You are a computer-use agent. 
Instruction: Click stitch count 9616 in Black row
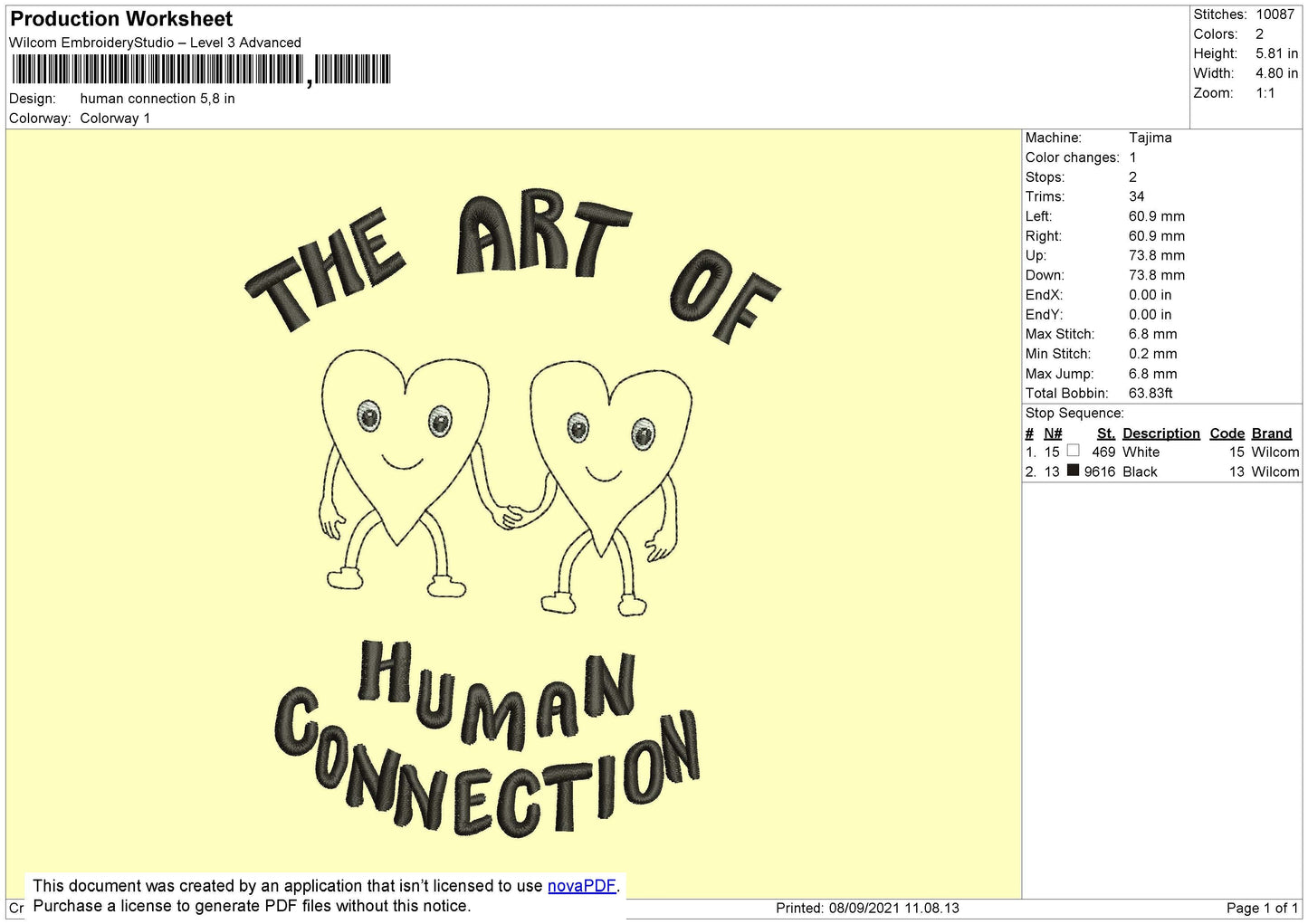1100,472
